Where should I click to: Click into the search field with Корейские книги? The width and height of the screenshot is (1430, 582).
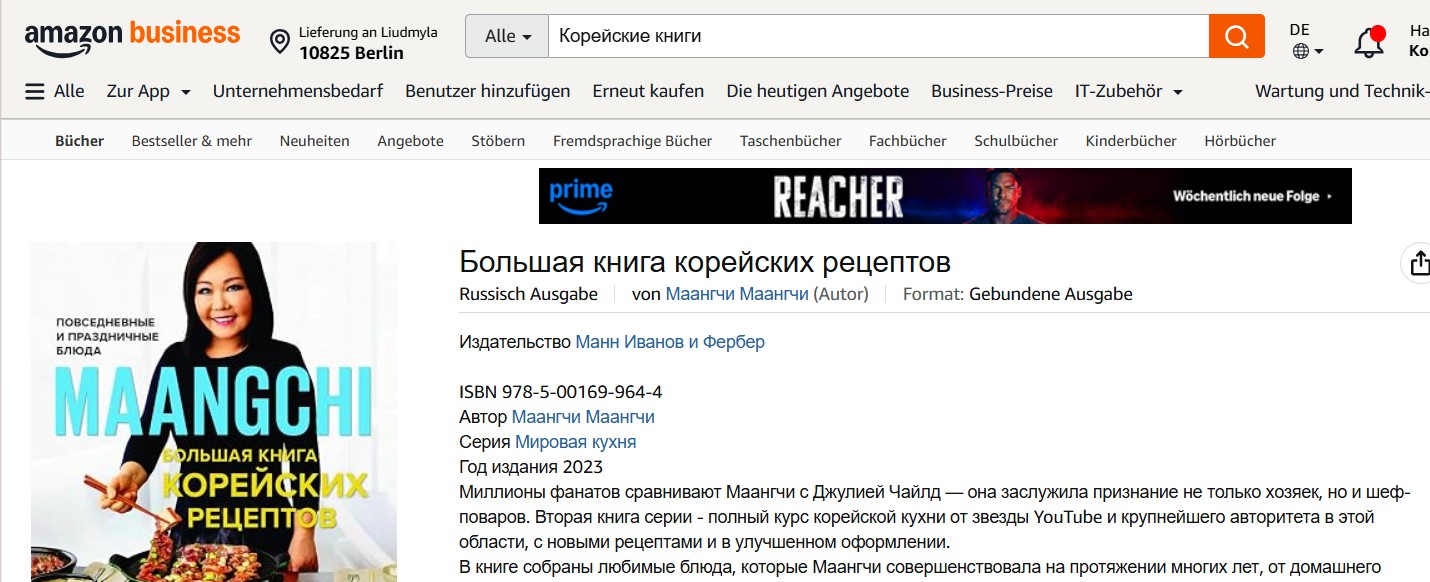tap(878, 36)
